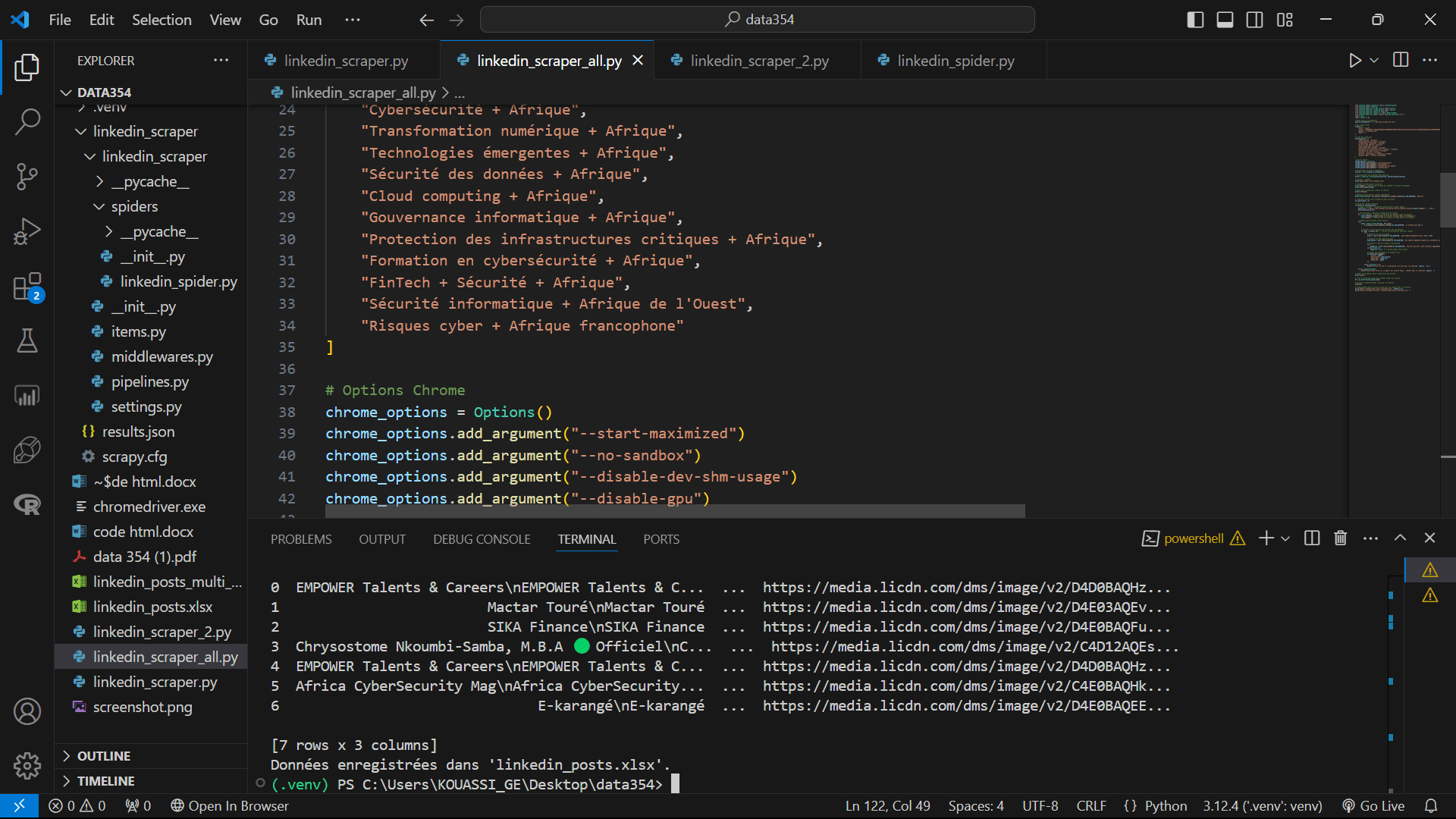Click the editor horizontal scrollbar
The height and width of the screenshot is (819, 1456).
(x=675, y=512)
